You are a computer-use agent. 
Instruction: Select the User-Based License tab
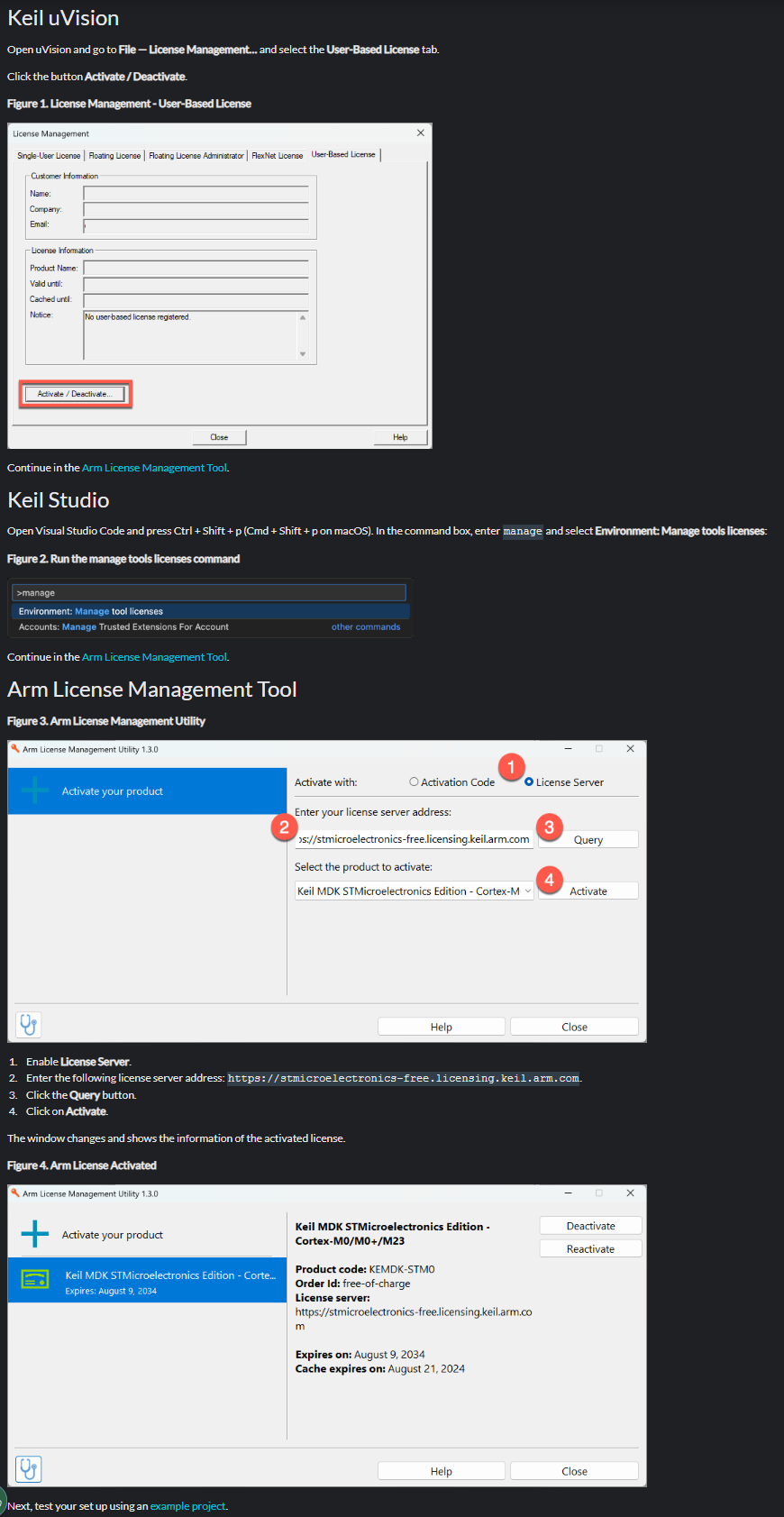[343, 154]
